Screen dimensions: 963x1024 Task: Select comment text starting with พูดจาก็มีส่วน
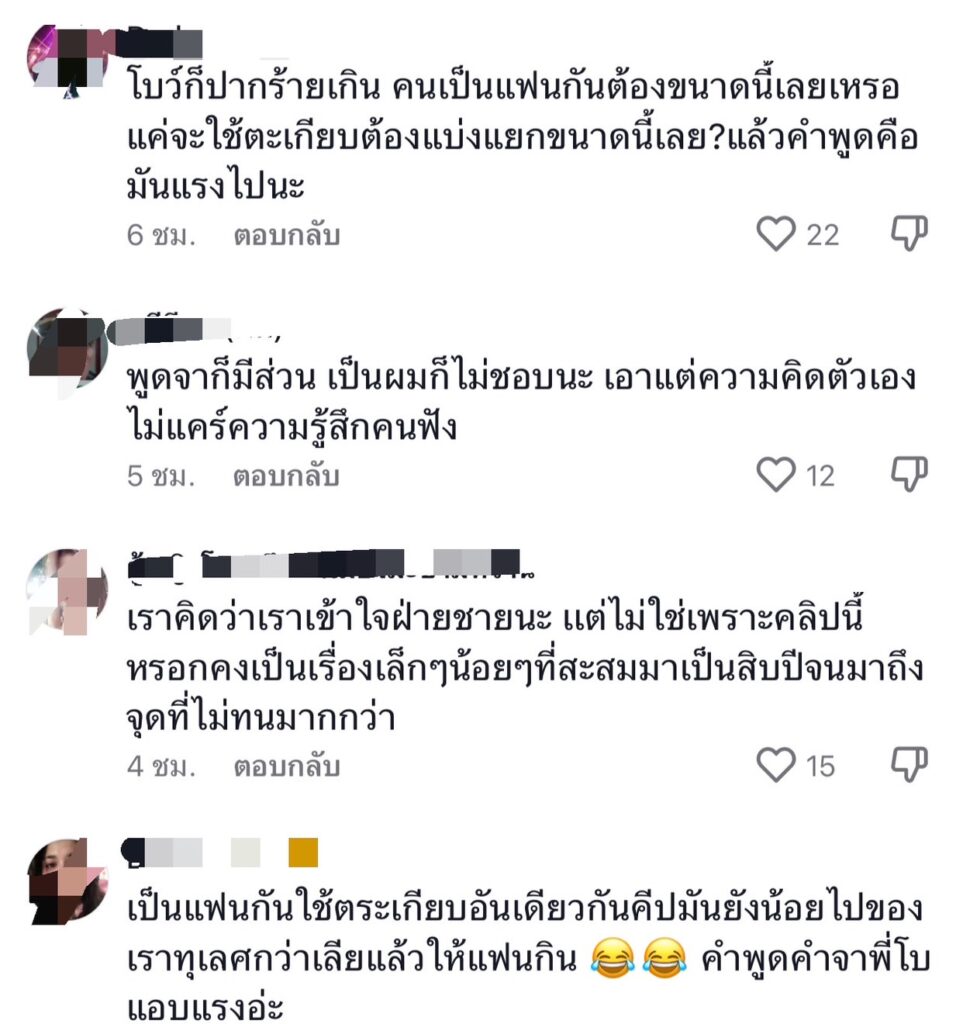(x=521, y=402)
